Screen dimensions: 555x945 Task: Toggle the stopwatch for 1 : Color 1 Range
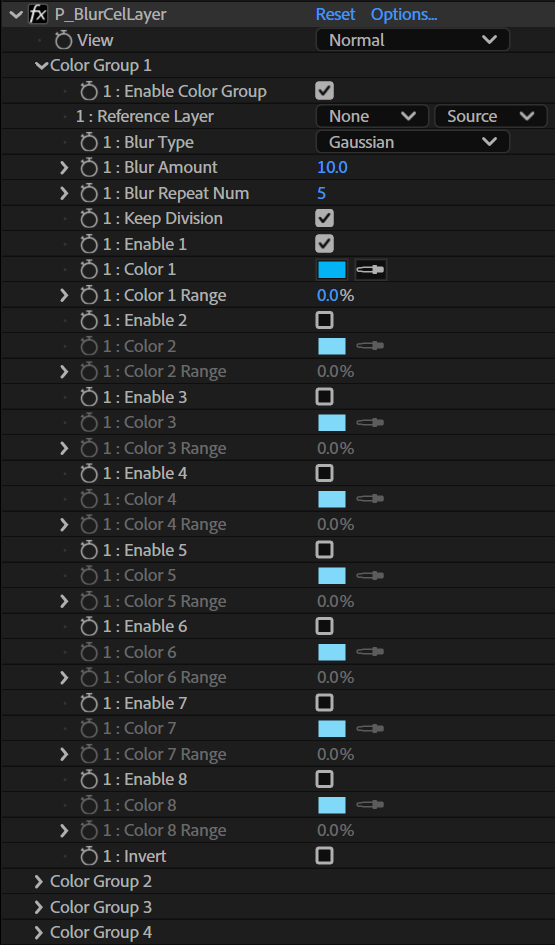pos(89,295)
